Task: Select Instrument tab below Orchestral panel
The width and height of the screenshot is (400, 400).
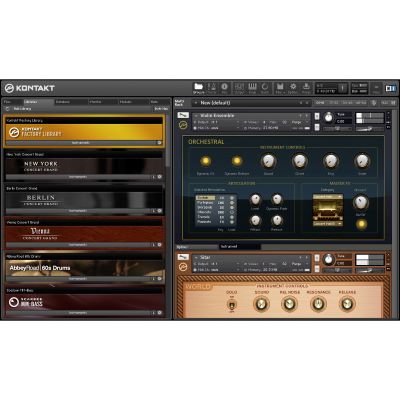Action: 239,246
